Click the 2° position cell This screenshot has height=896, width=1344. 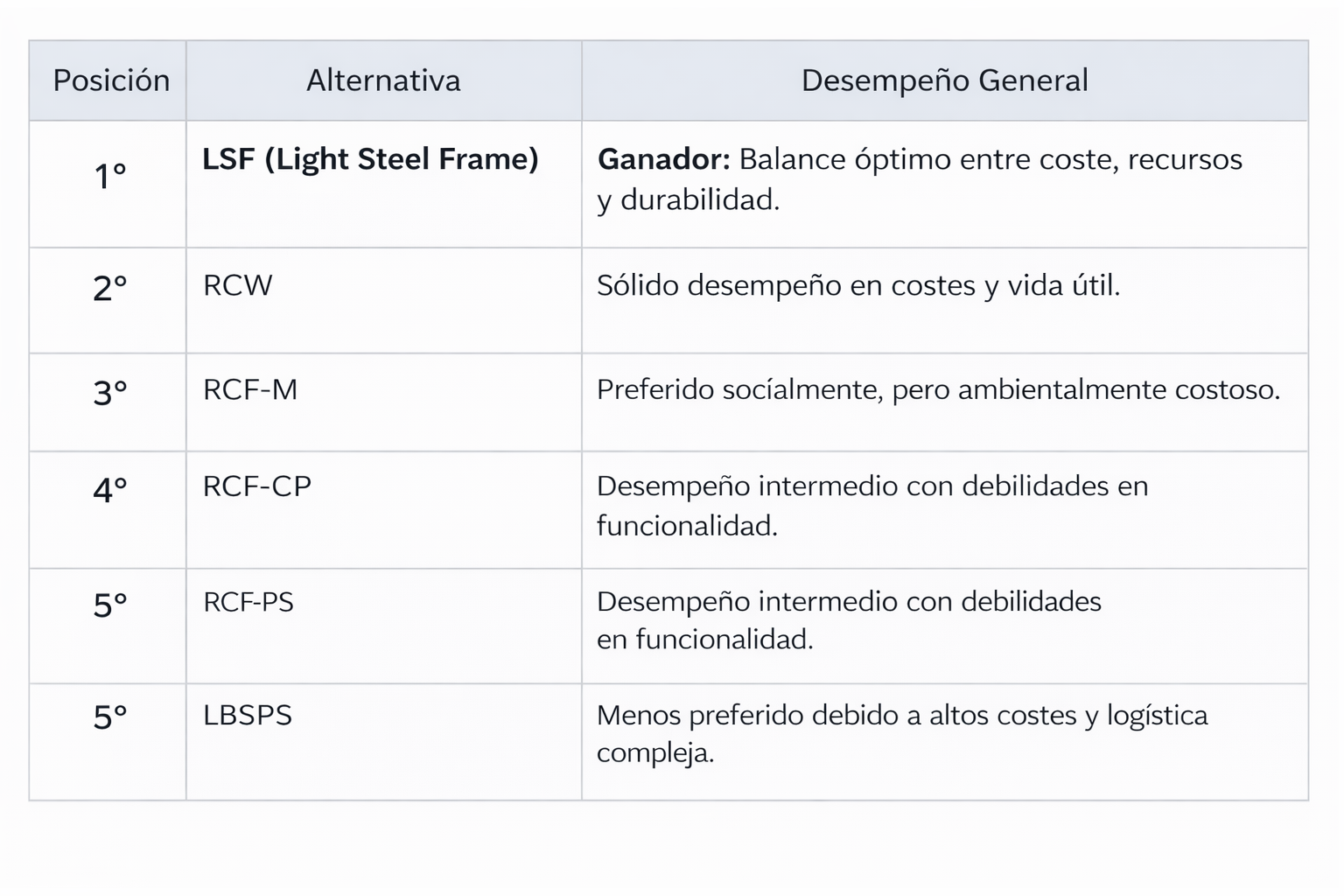(110, 289)
